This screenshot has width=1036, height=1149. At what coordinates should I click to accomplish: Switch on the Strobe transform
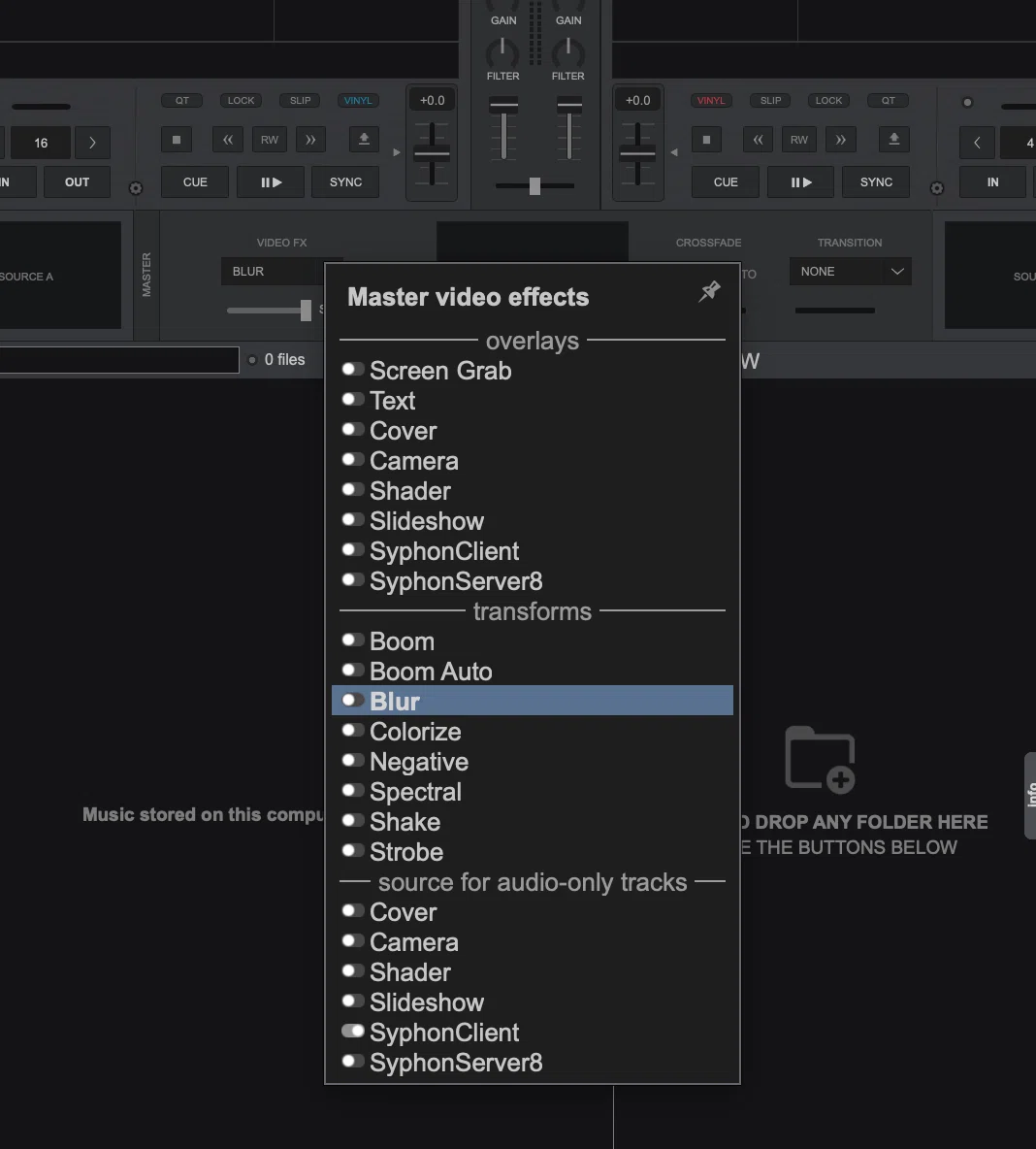click(x=353, y=851)
